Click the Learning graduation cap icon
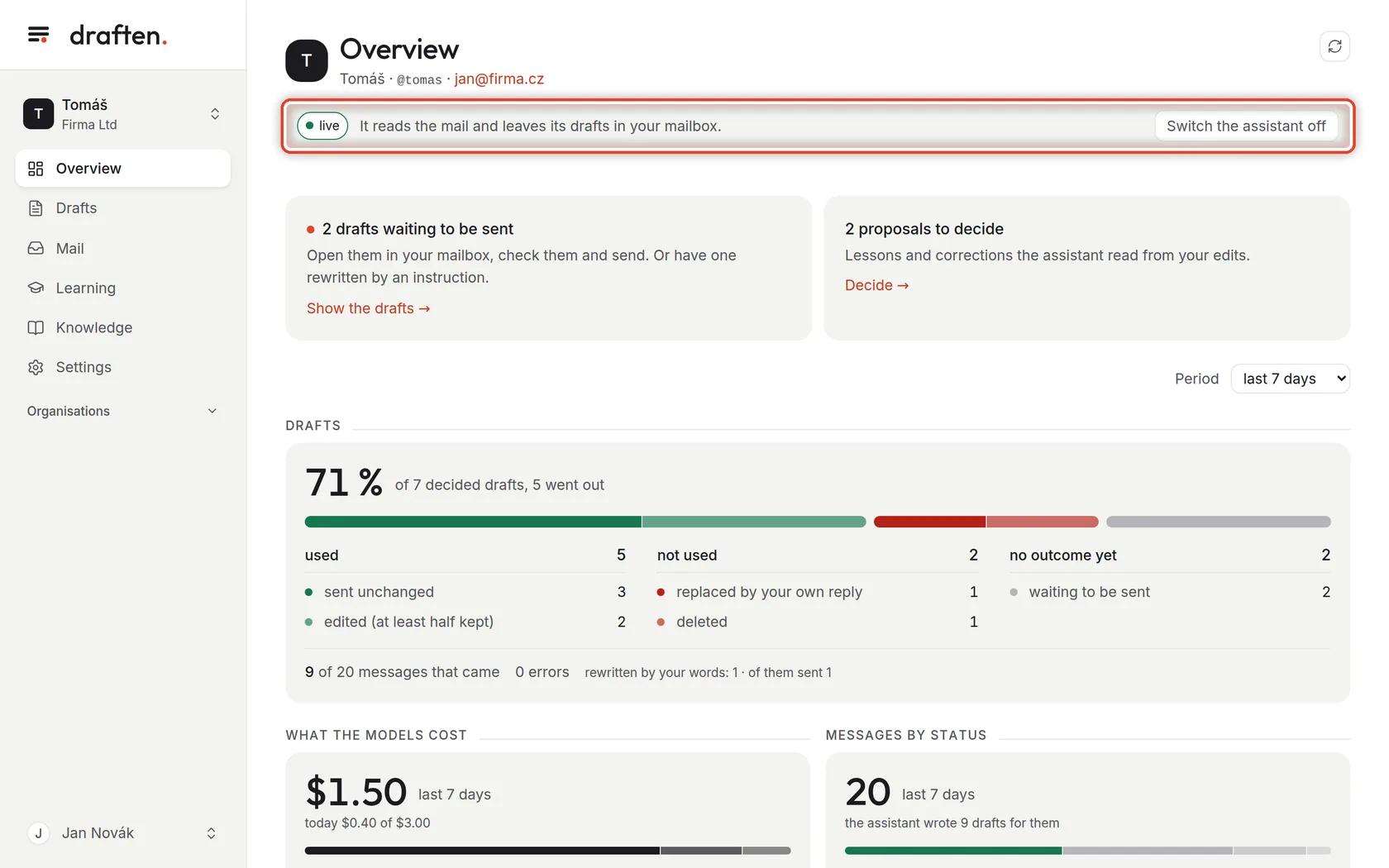 36,288
